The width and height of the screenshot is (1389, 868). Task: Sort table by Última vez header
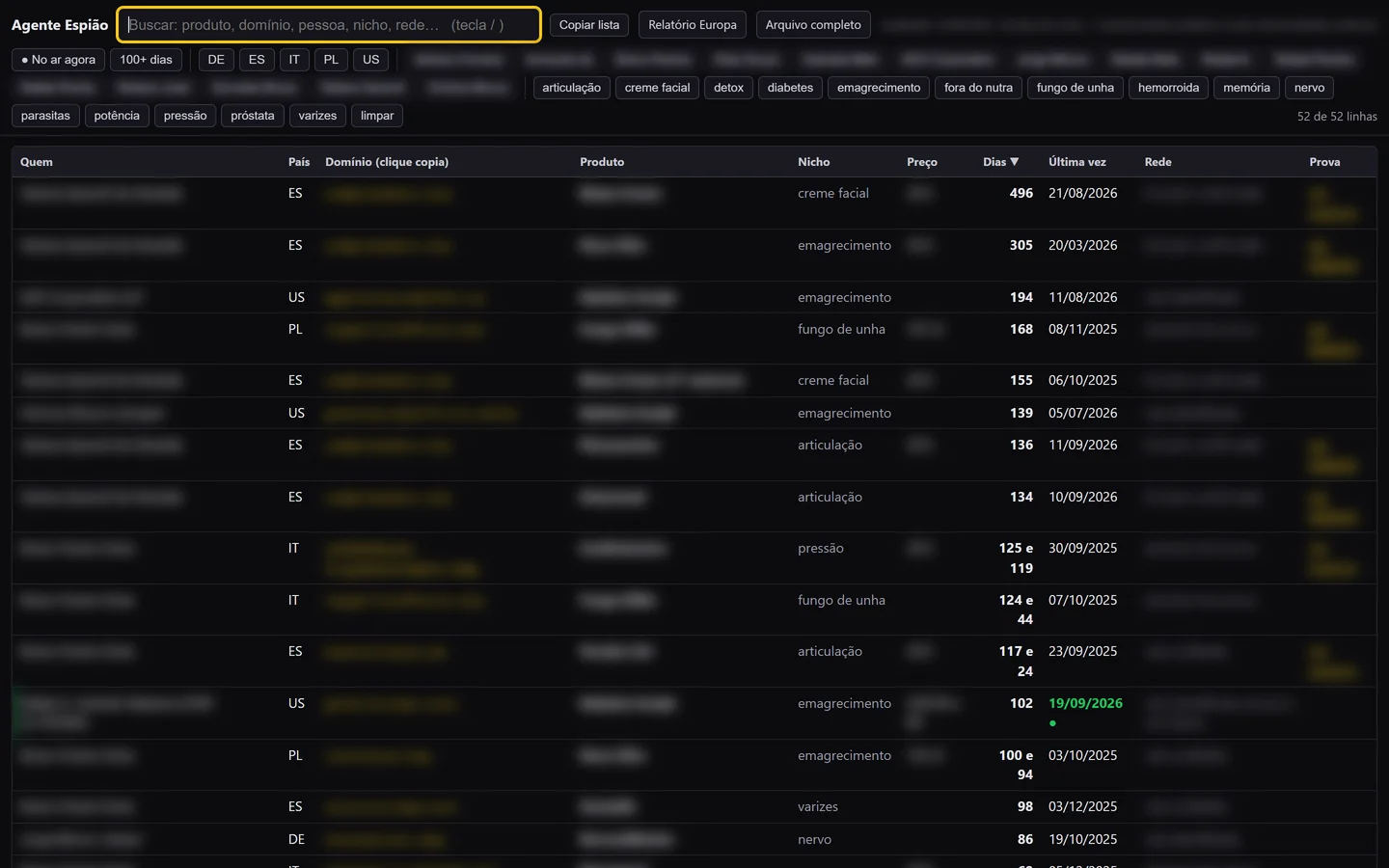1077,162
